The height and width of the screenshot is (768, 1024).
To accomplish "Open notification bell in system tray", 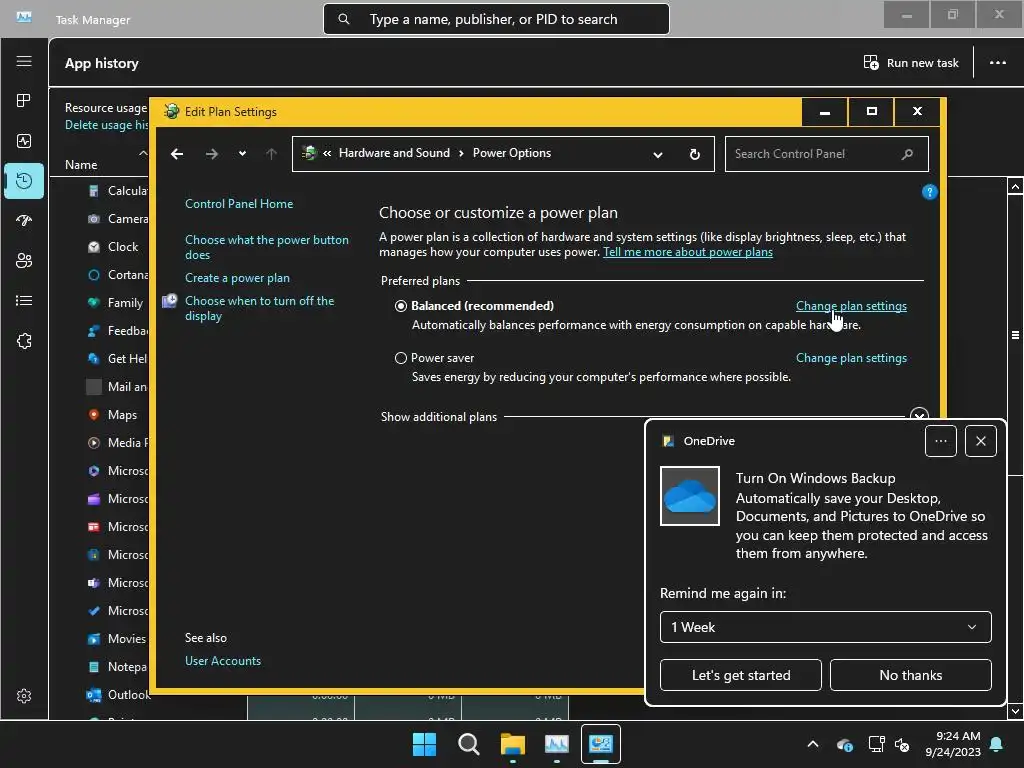I will pos(997,744).
